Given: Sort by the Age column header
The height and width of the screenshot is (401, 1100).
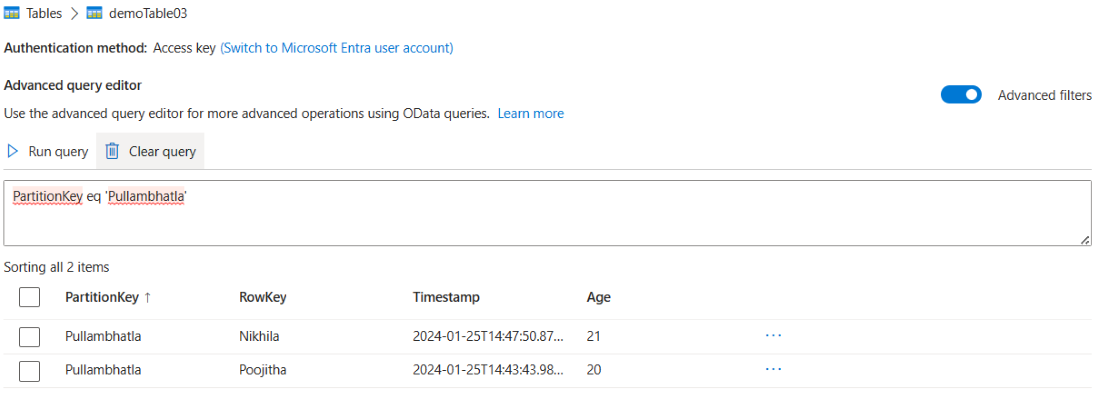Looking at the screenshot, I should click(598, 297).
